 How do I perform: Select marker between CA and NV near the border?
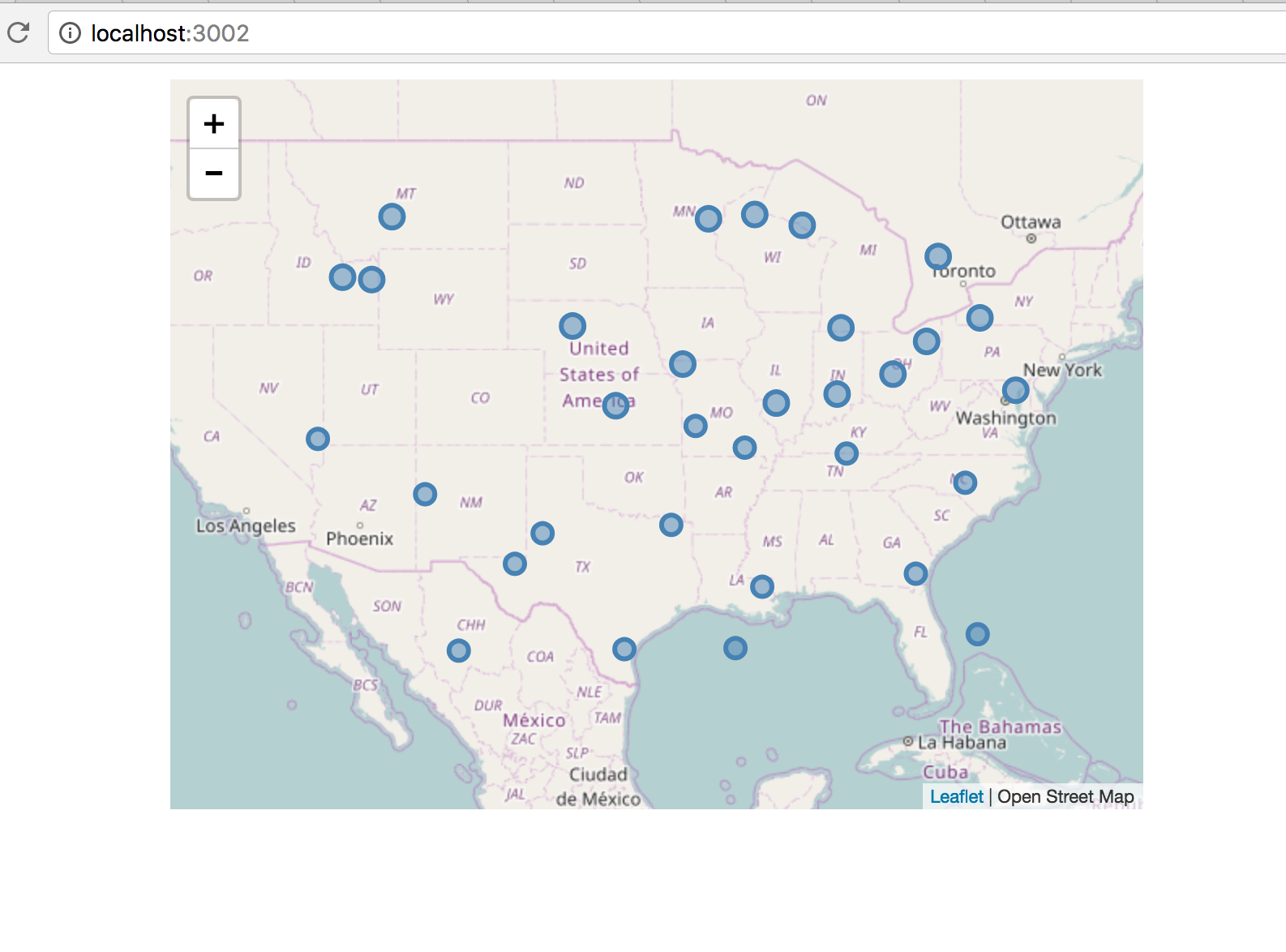pos(317,439)
